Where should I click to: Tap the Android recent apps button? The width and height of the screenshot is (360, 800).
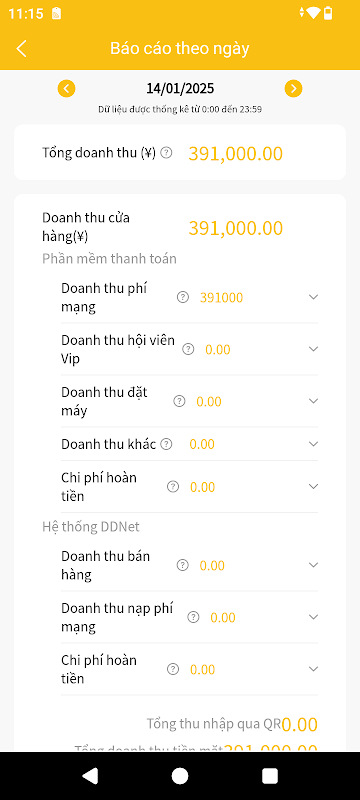pyautogui.click(x=270, y=776)
